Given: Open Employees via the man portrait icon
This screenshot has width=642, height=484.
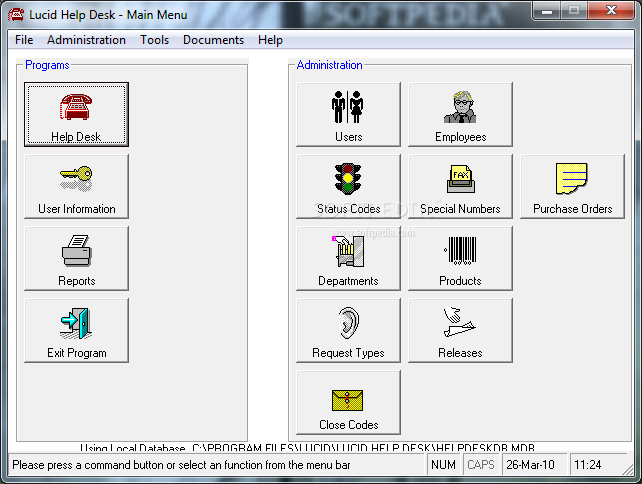Looking at the screenshot, I should click(x=460, y=114).
